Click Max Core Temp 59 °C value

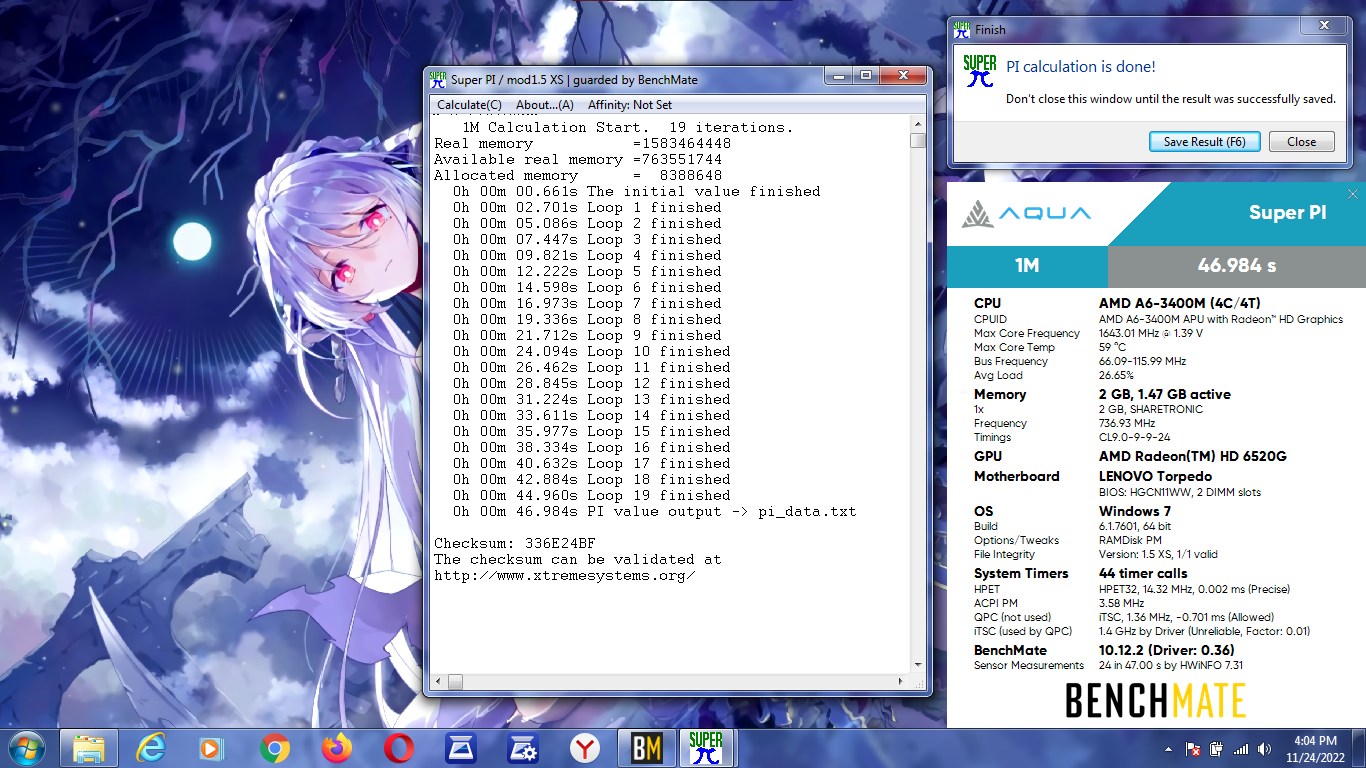[1112, 347]
